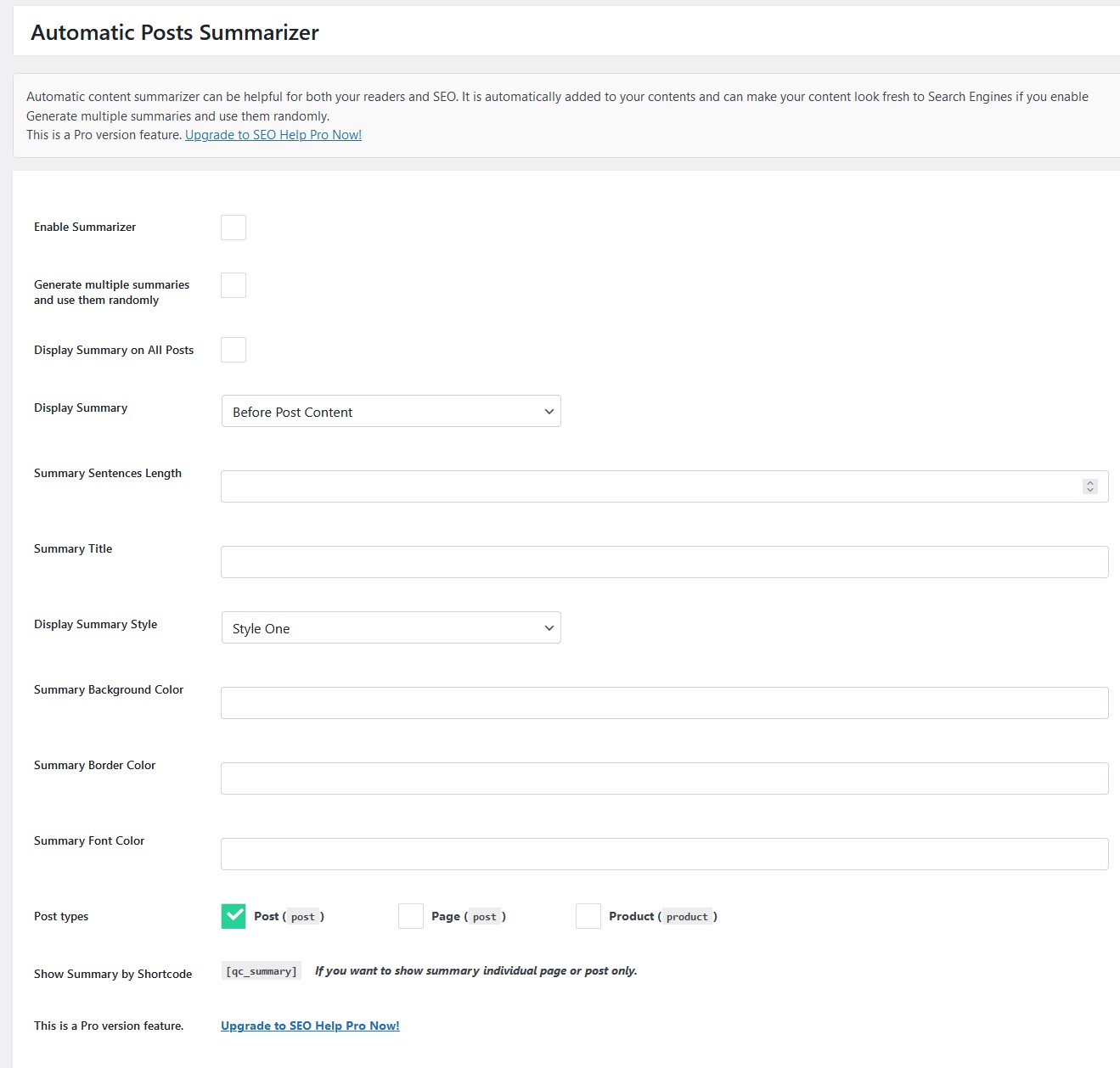Click the Summary Border Color label
The height and width of the screenshot is (1068, 1120).
(95, 765)
